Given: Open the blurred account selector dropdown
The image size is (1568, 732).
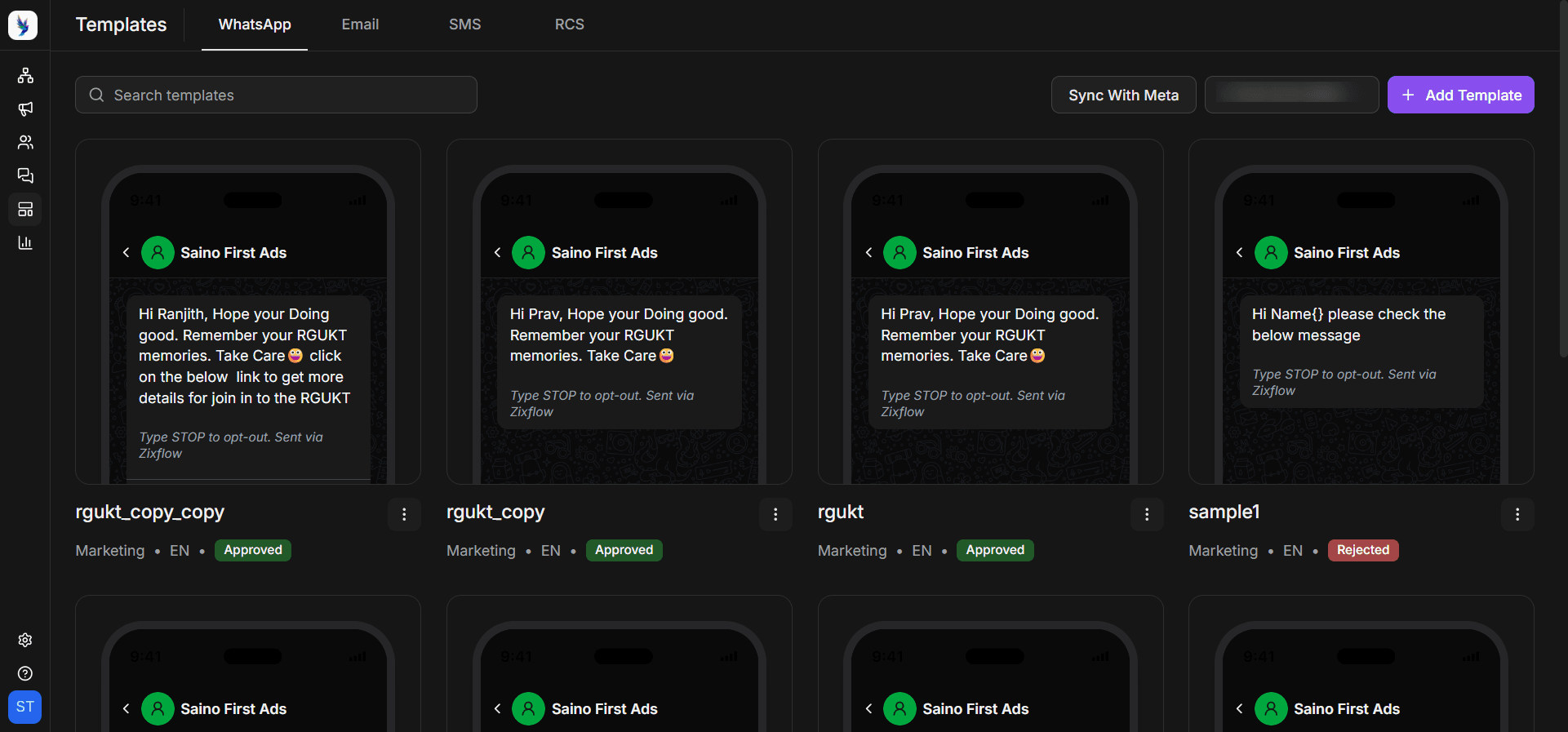Looking at the screenshot, I should 1291,95.
